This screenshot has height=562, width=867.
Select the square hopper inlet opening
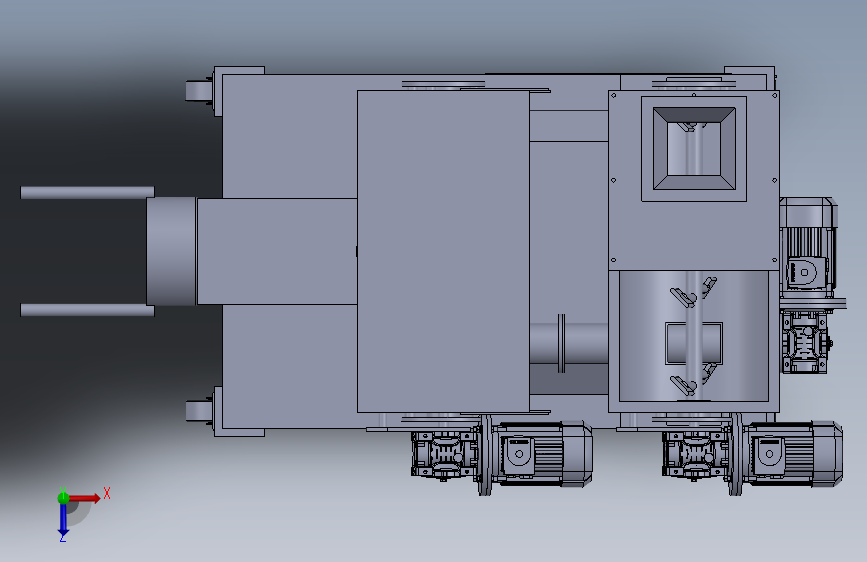pos(694,149)
